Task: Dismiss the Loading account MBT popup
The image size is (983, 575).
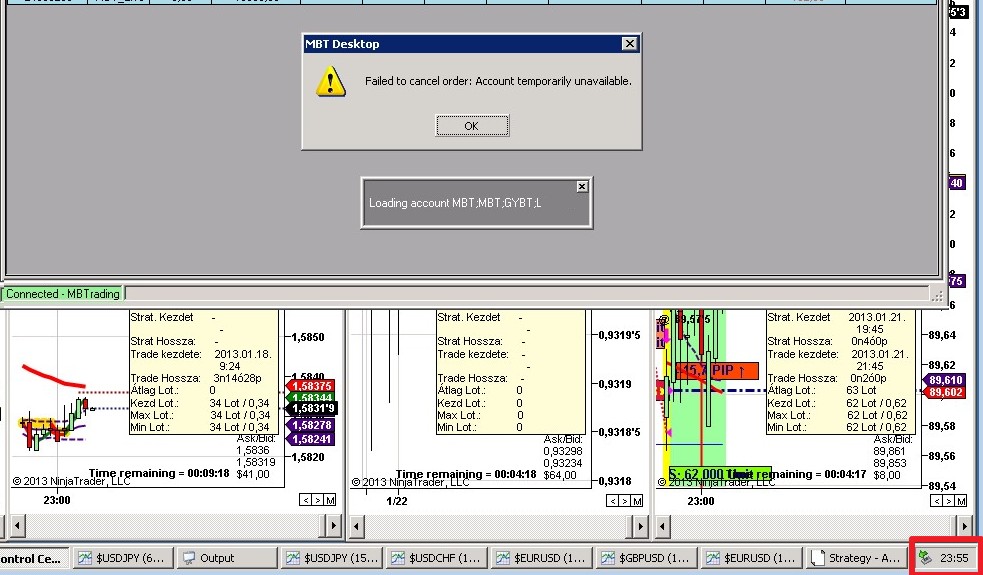Action: [582, 186]
